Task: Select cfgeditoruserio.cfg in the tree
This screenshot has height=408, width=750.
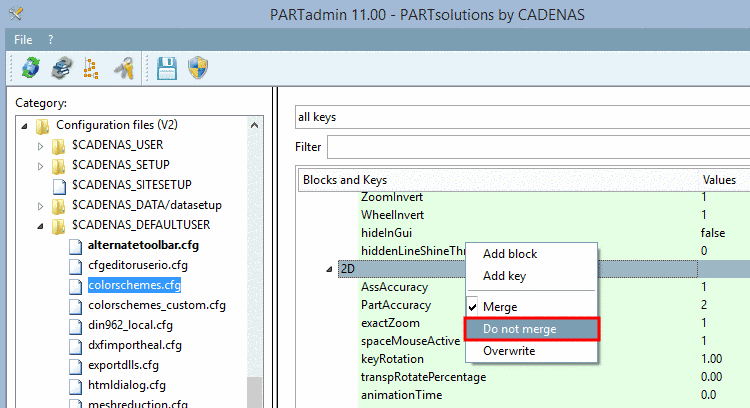Action: point(138,265)
